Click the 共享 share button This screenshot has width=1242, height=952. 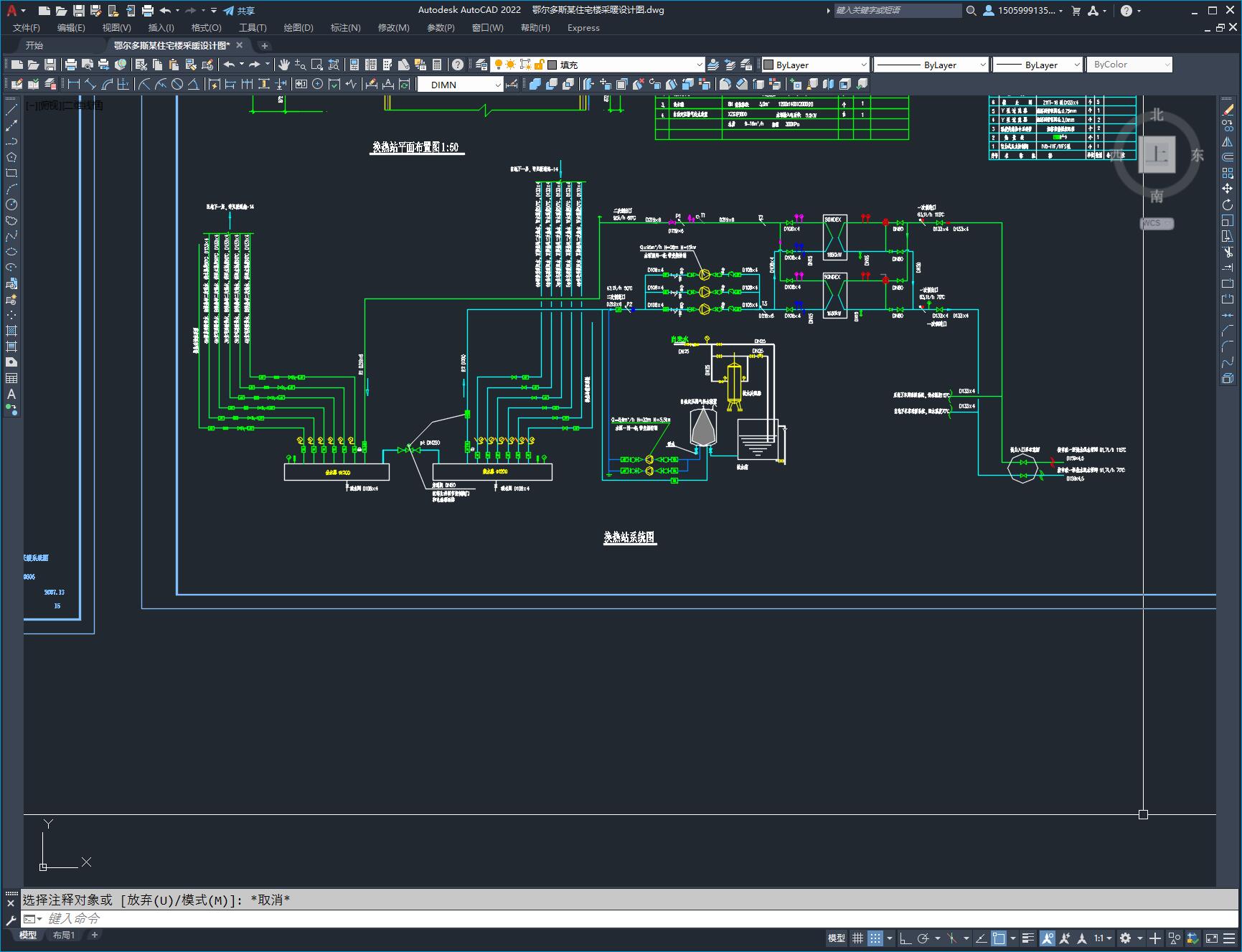(x=239, y=10)
